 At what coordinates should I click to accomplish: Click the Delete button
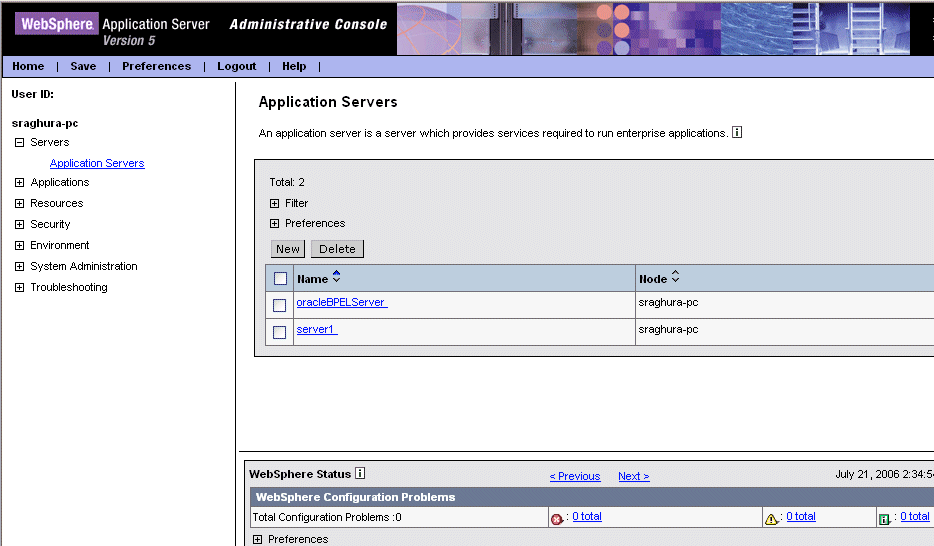pyautogui.click(x=337, y=249)
